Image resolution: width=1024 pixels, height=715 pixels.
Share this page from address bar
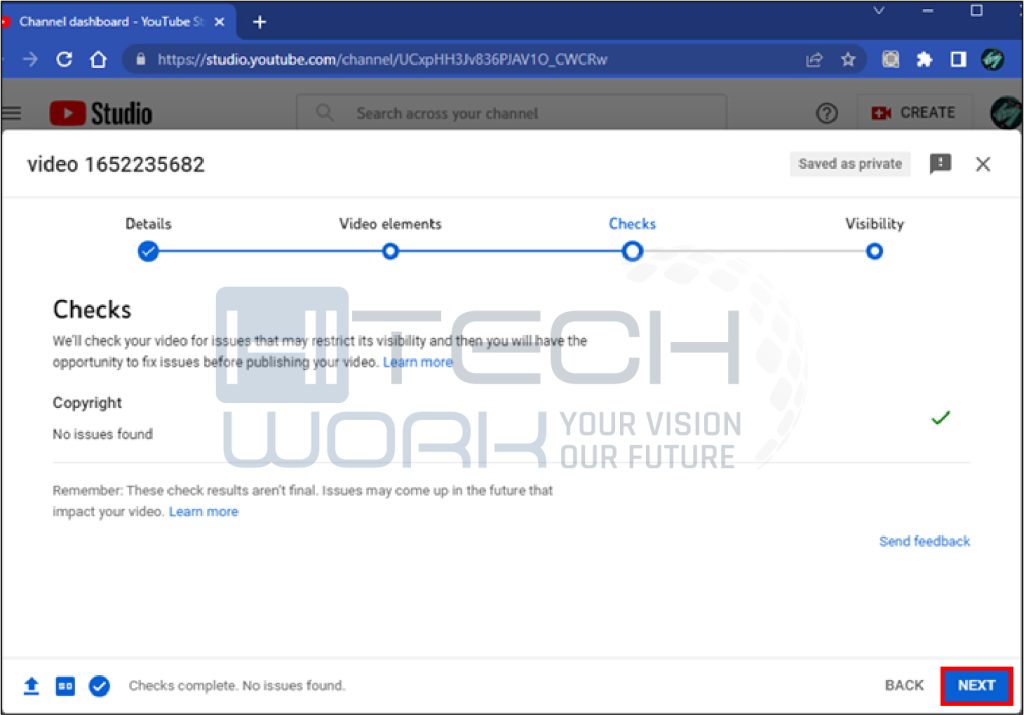click(814, 60)
